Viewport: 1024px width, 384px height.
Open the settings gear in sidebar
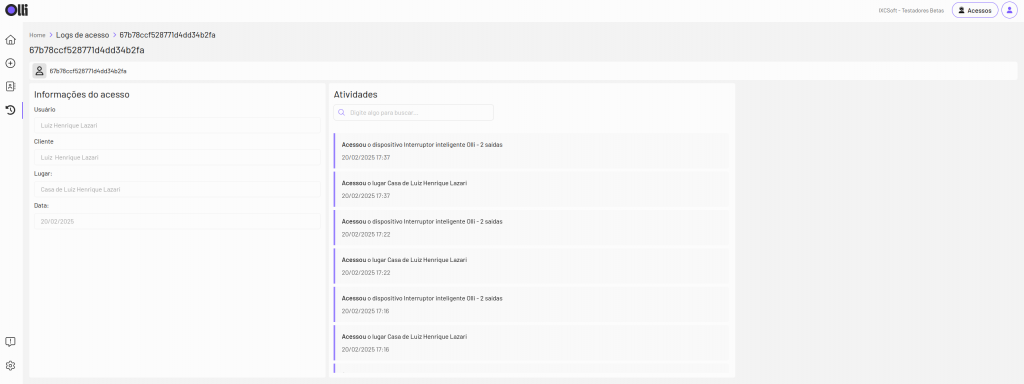point(10,366)
